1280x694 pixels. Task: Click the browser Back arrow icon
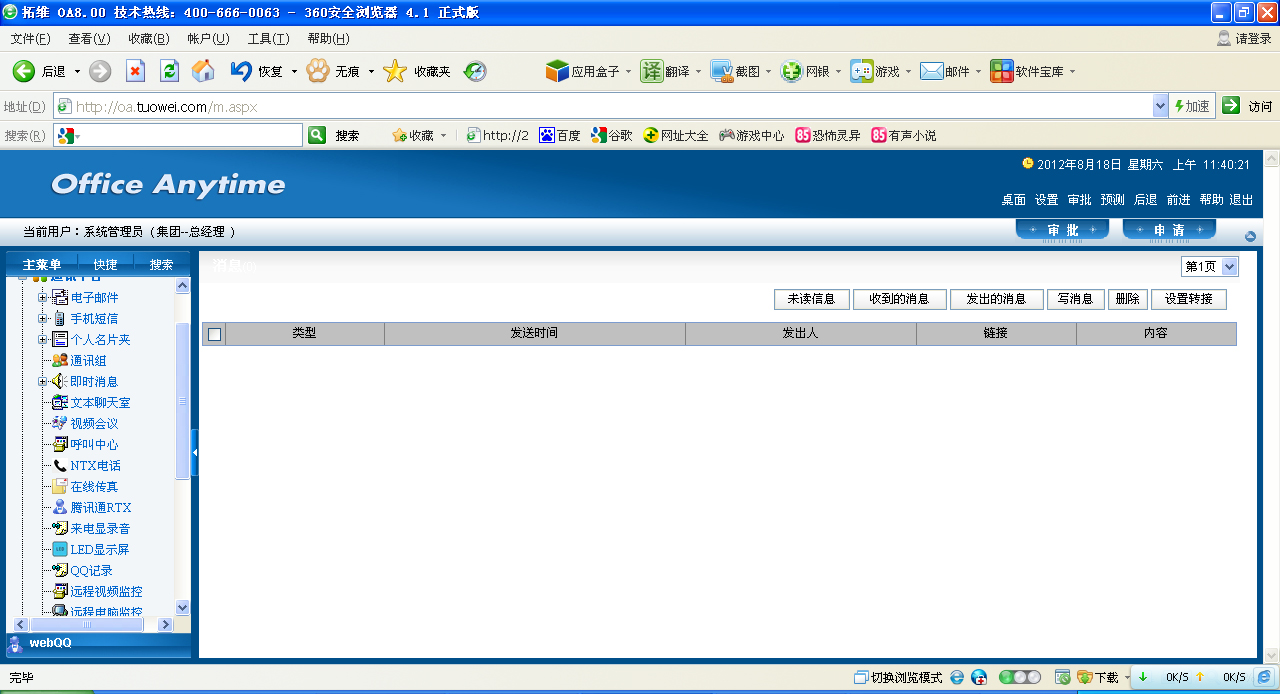(24, 71)
